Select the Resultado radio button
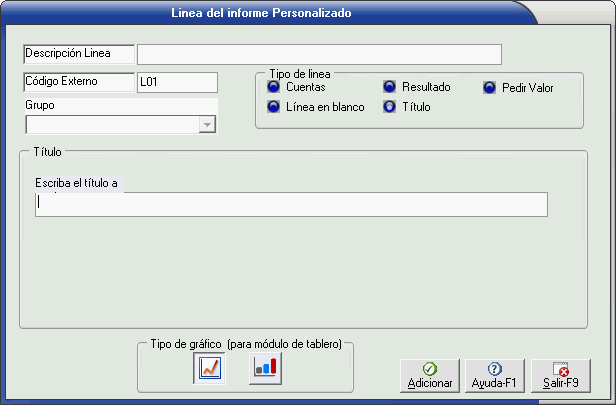 pos(390,87)
